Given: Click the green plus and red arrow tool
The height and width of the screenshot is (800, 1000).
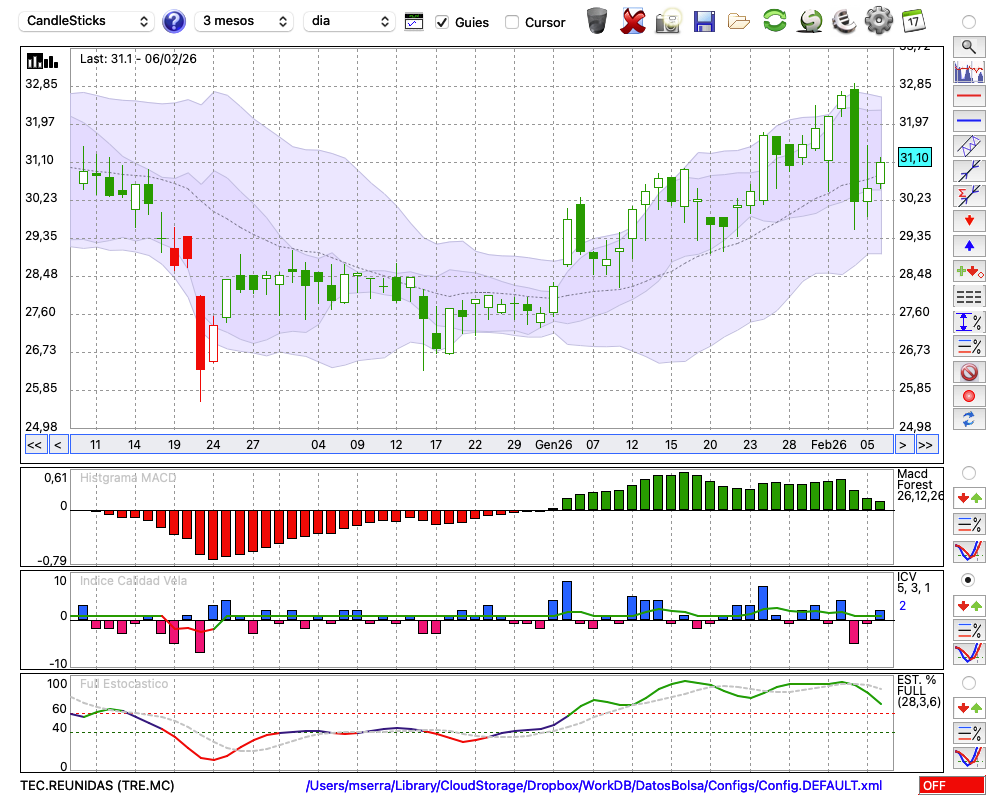Looking at the screenshot, I should coord(969,271).
